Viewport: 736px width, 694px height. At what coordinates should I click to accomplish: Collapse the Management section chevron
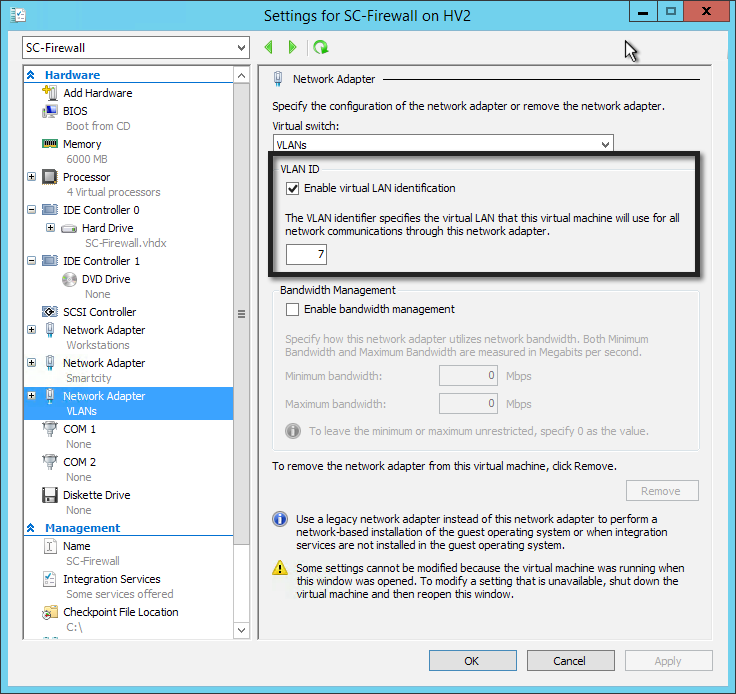pyautogui.click(x=31, y=528)
